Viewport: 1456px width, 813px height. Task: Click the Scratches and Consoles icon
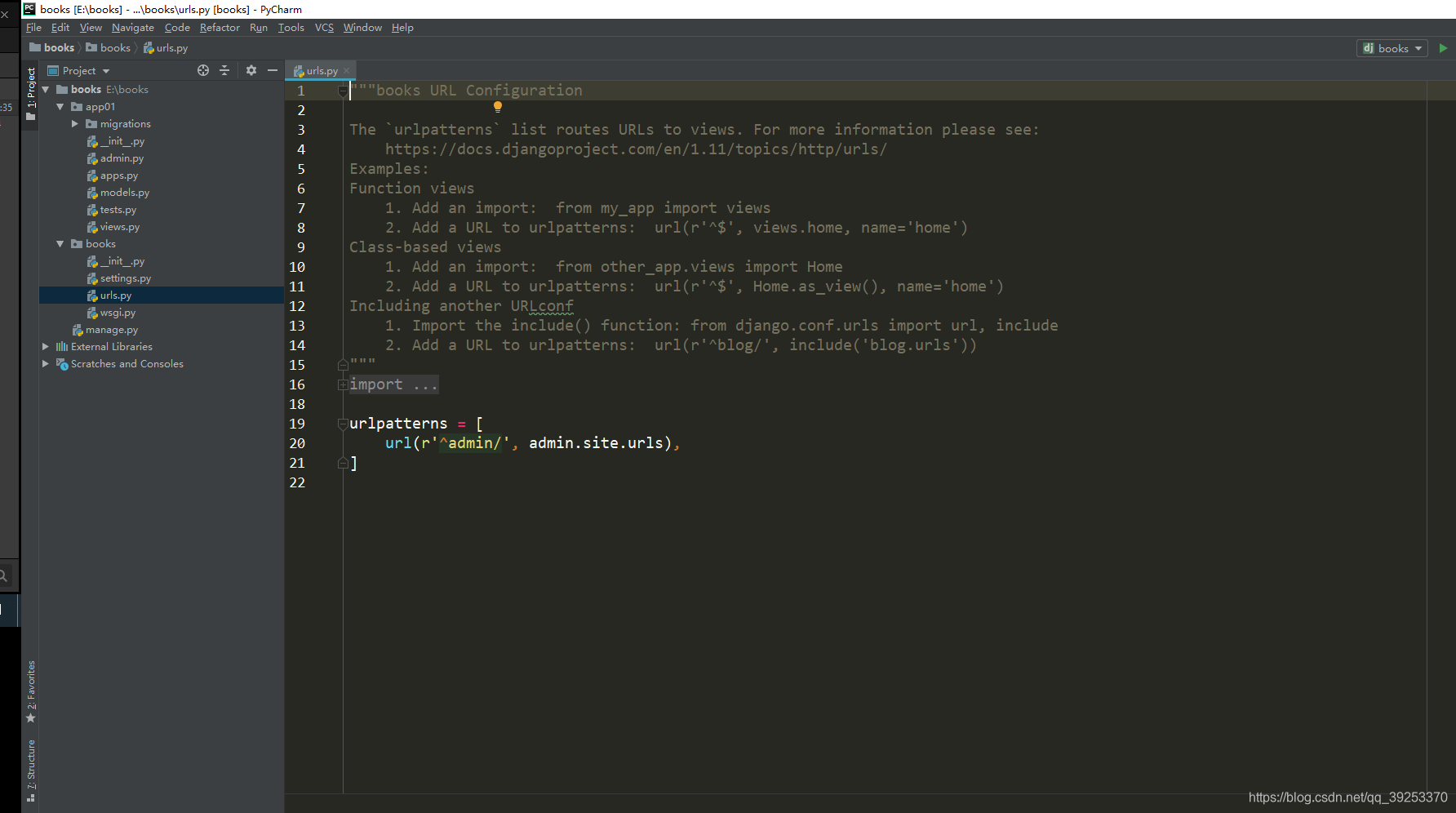pos(62,364)
